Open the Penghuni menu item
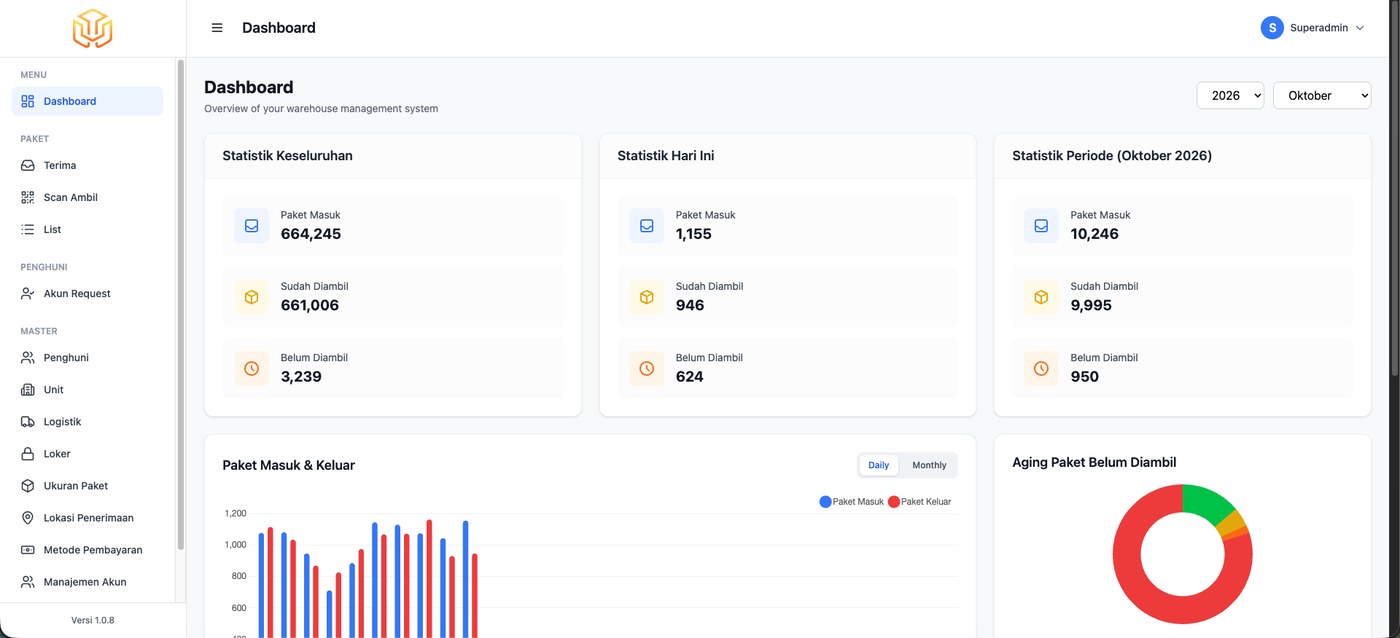 click(87, 357)
